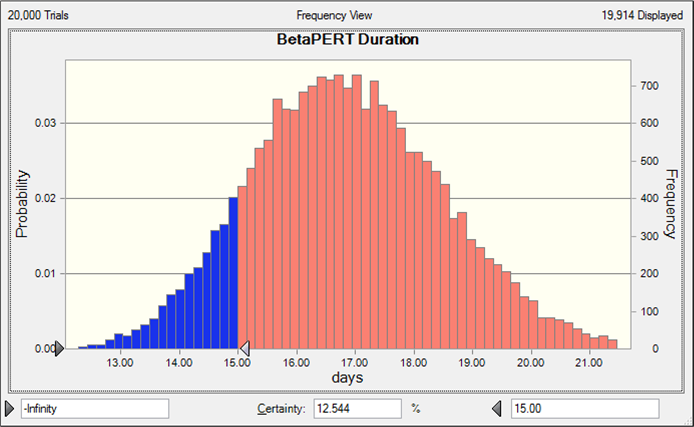694x427 pixels.
Task: Click the Frequency axis label on the right
Action: (x=671, y=204)
